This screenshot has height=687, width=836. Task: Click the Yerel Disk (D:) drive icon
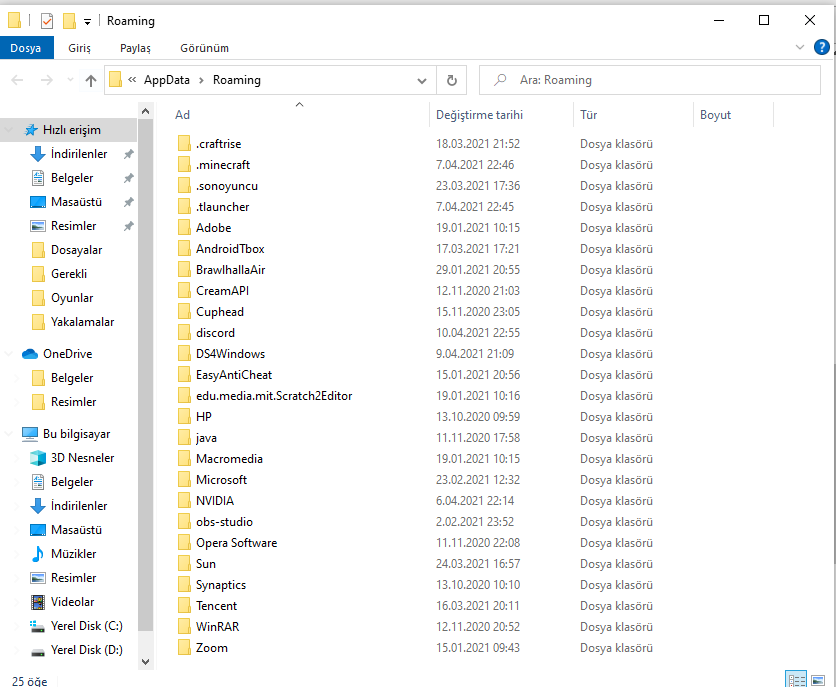coord(38,651)
